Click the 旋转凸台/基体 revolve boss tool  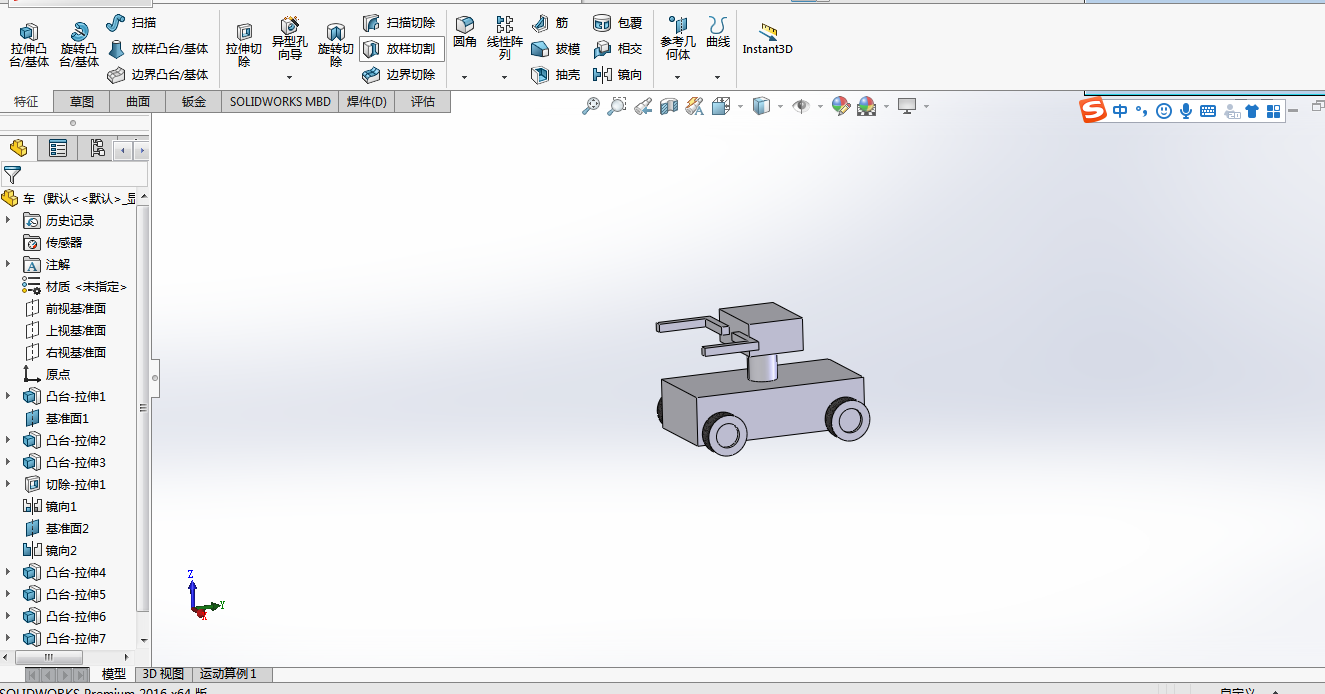(79, 46)
